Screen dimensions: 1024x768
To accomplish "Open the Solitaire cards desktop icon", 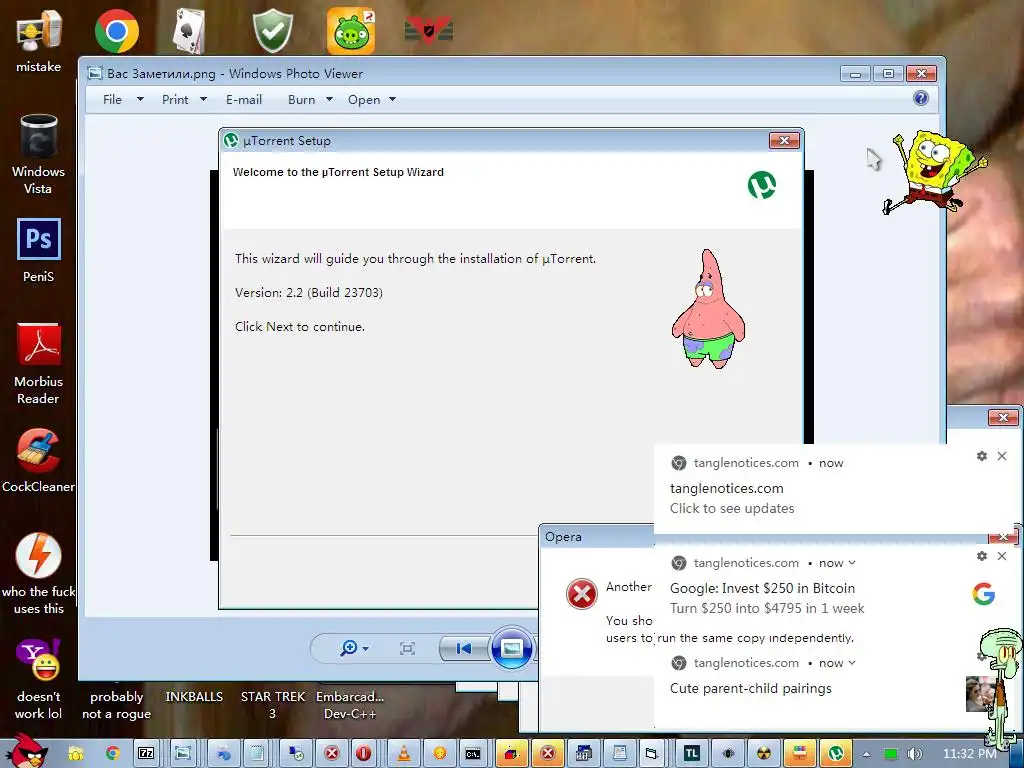I will coord(189,31).
